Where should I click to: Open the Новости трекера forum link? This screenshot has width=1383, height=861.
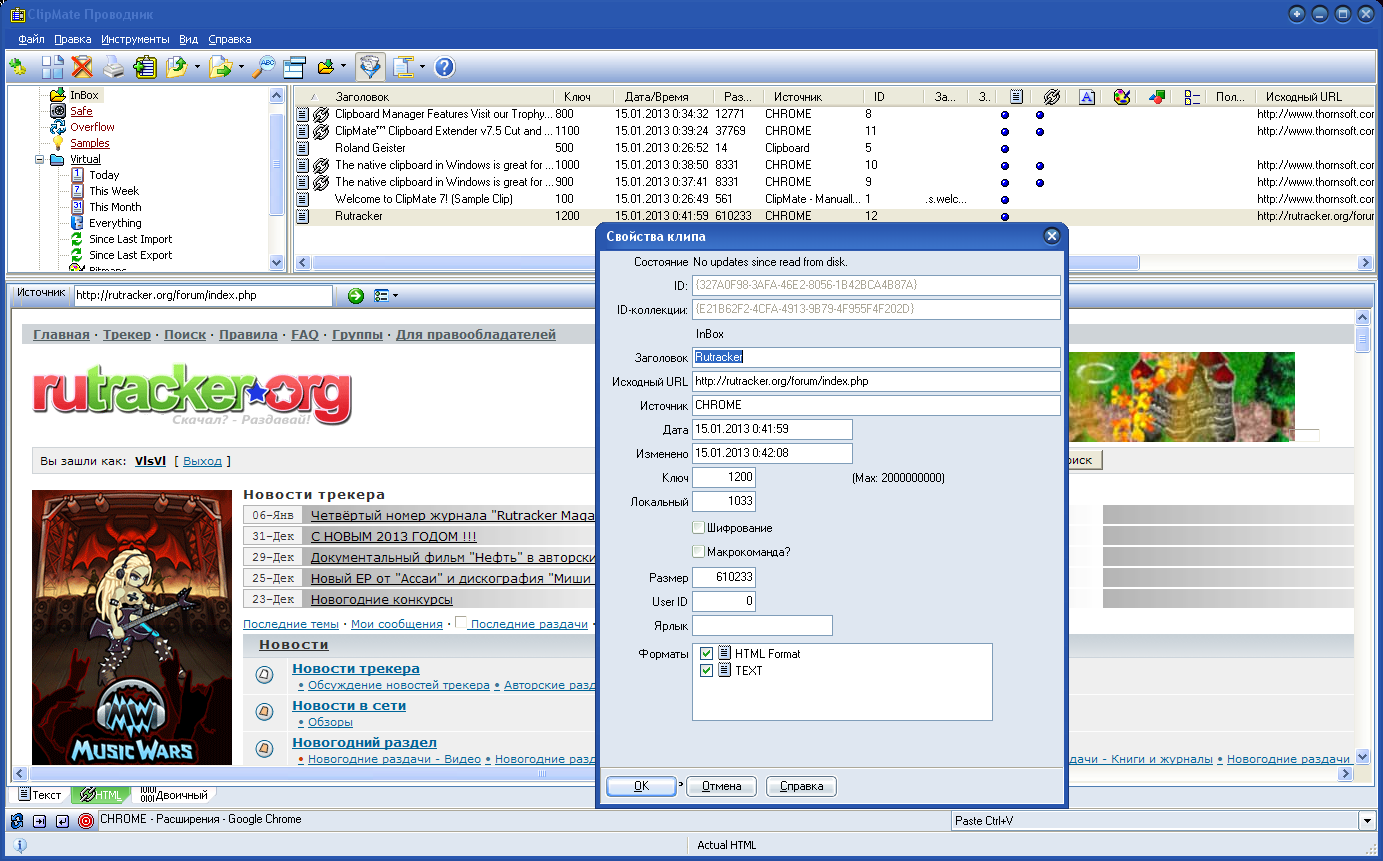[x=356, y=668]
